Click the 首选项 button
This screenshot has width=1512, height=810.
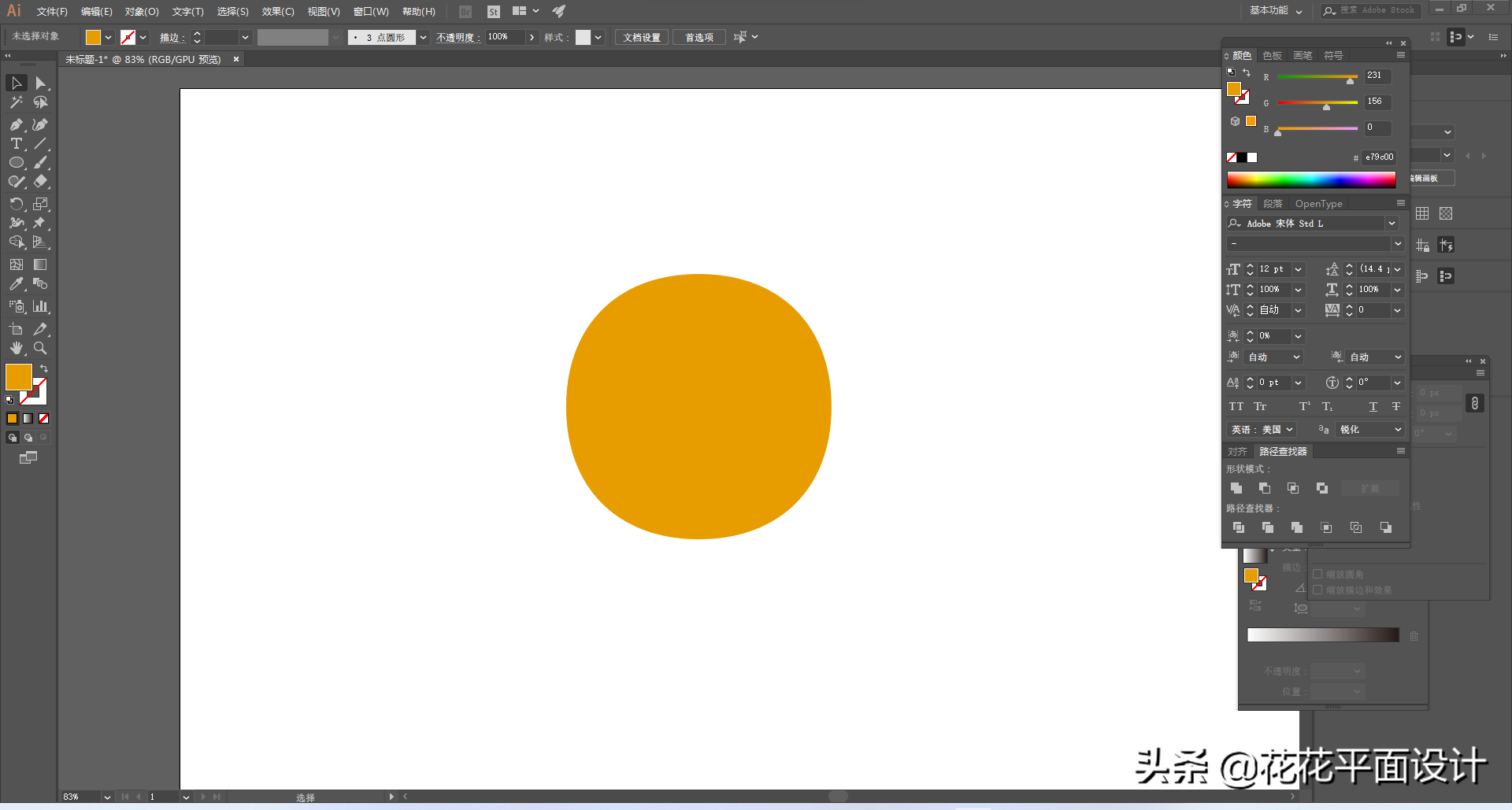pos(699,38)
